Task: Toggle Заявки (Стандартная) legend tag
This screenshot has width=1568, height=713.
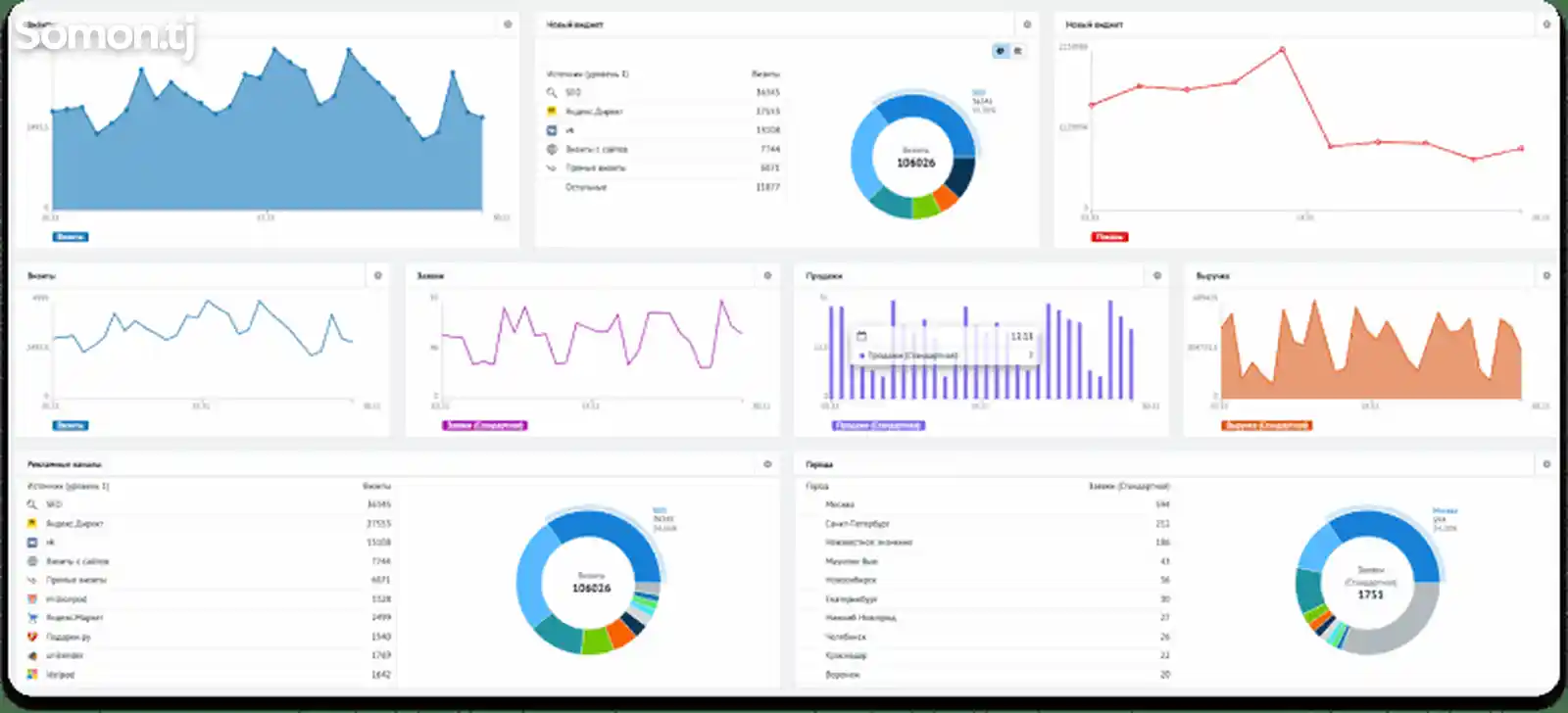Action: point(484,425)
